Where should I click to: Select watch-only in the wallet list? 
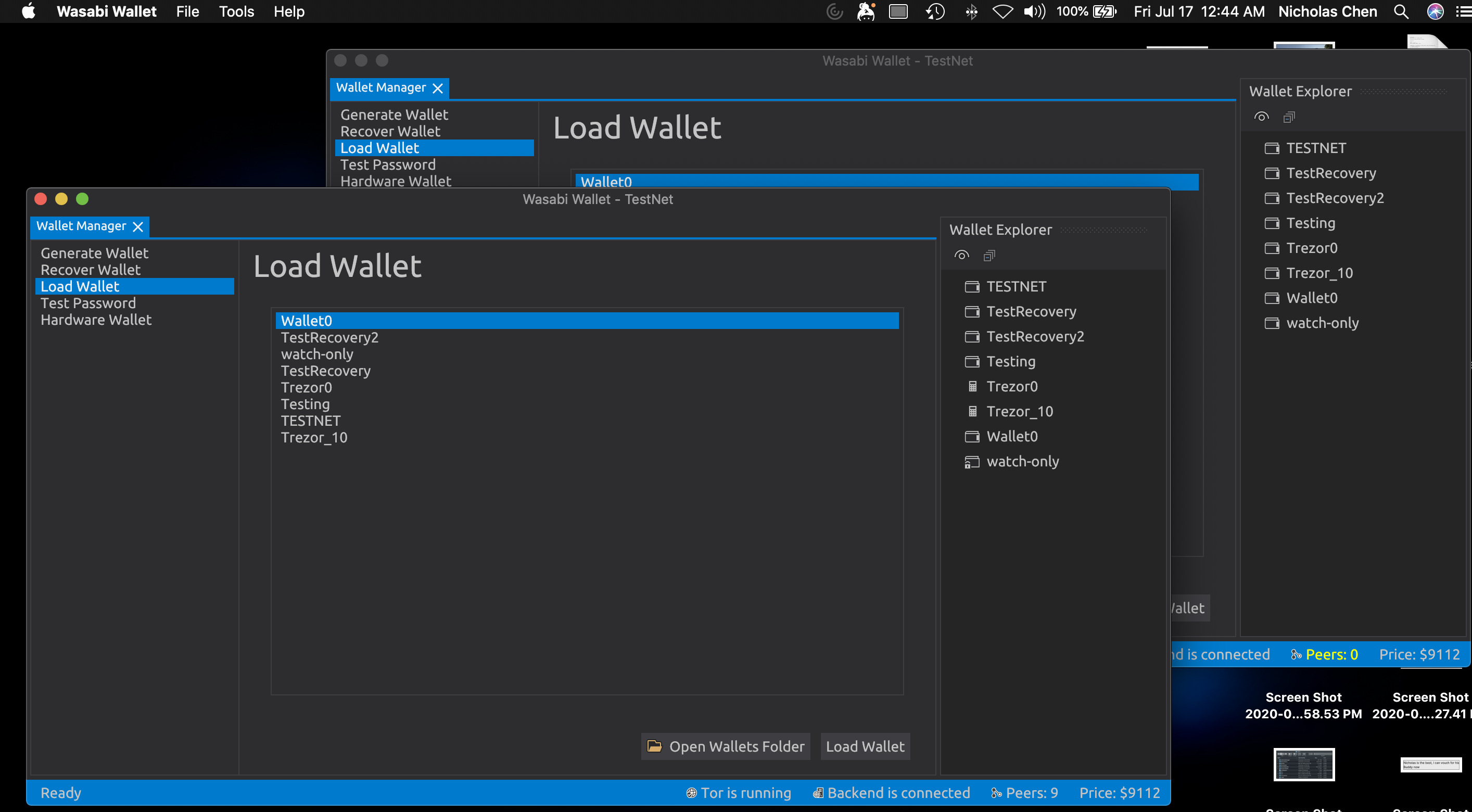tap(317, 354)
